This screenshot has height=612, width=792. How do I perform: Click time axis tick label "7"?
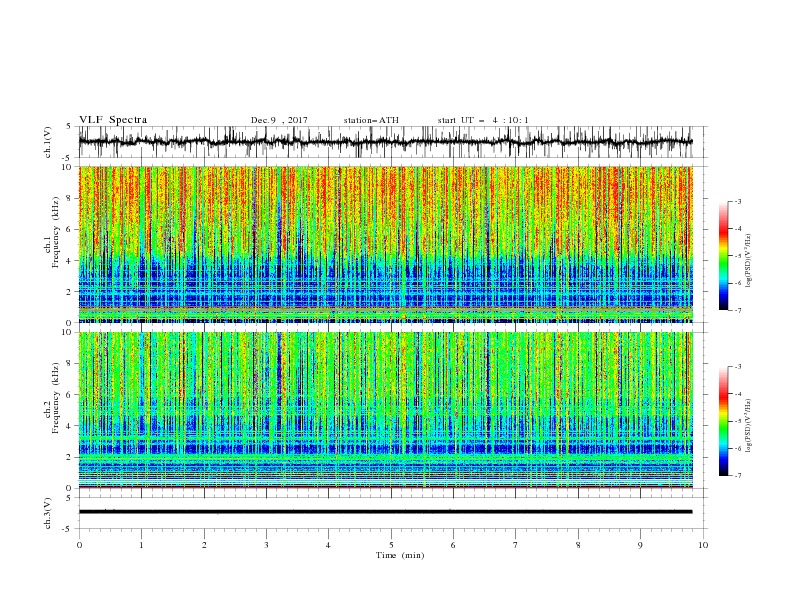pos(516,545)
